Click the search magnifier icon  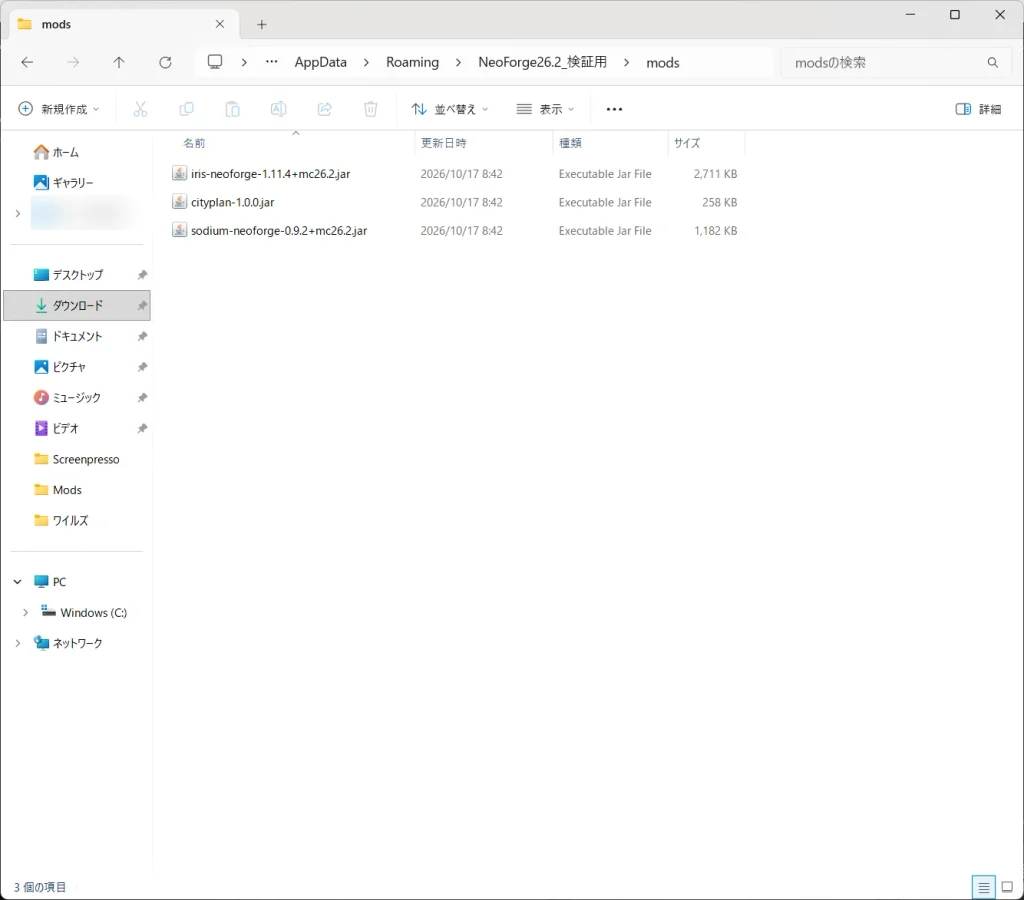point(993,63)
